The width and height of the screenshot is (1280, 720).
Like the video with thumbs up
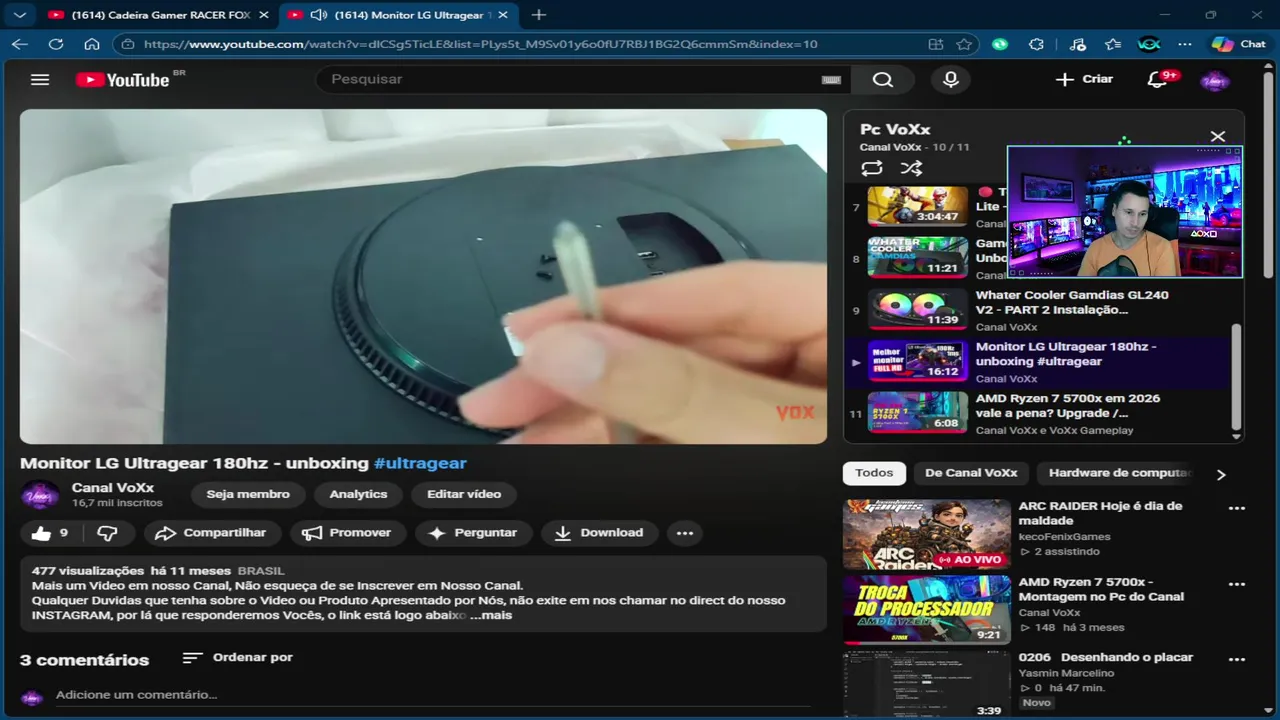51,533
